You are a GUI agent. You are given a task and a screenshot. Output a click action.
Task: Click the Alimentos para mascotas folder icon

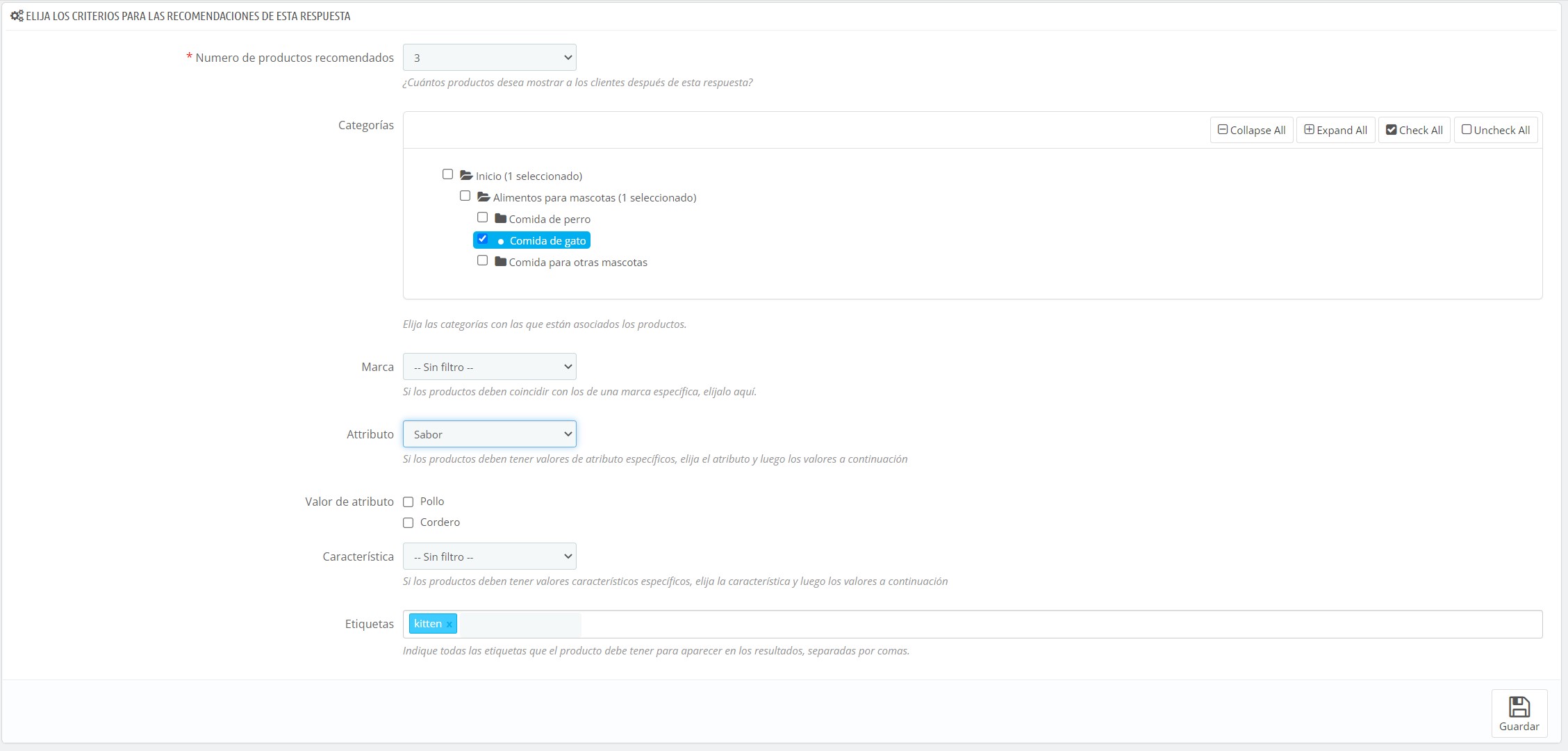(484, 197)
